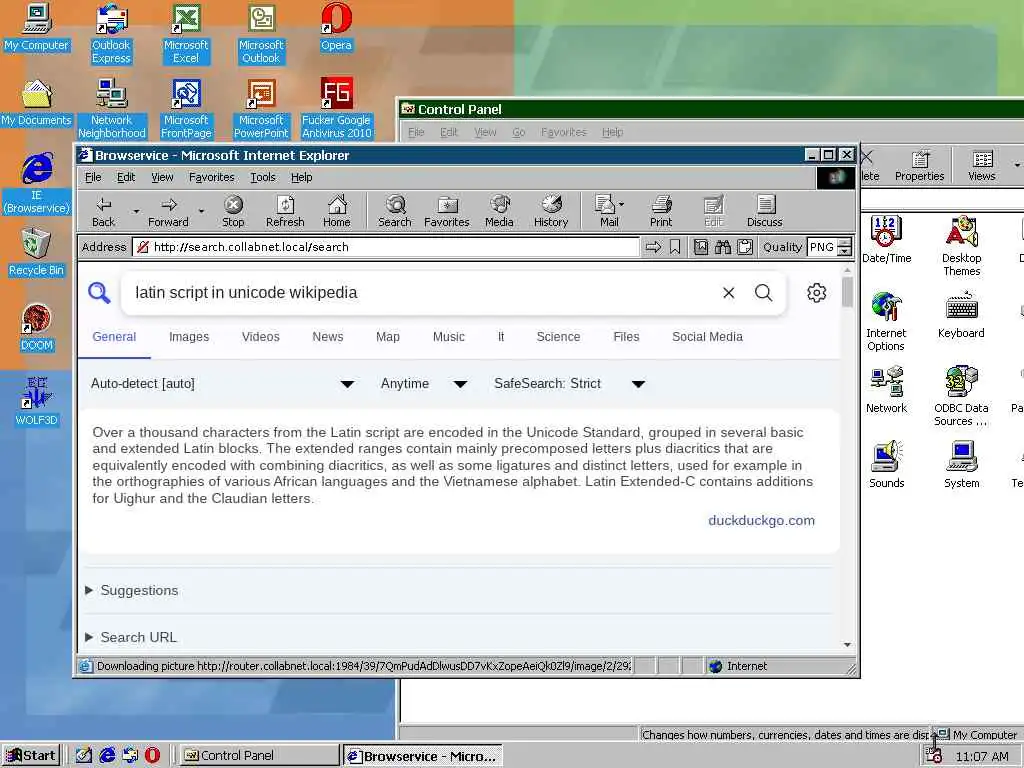Open search preferences gear icon
The height and width of the screenshot is (768, 1024).
(x=816, y=293)
